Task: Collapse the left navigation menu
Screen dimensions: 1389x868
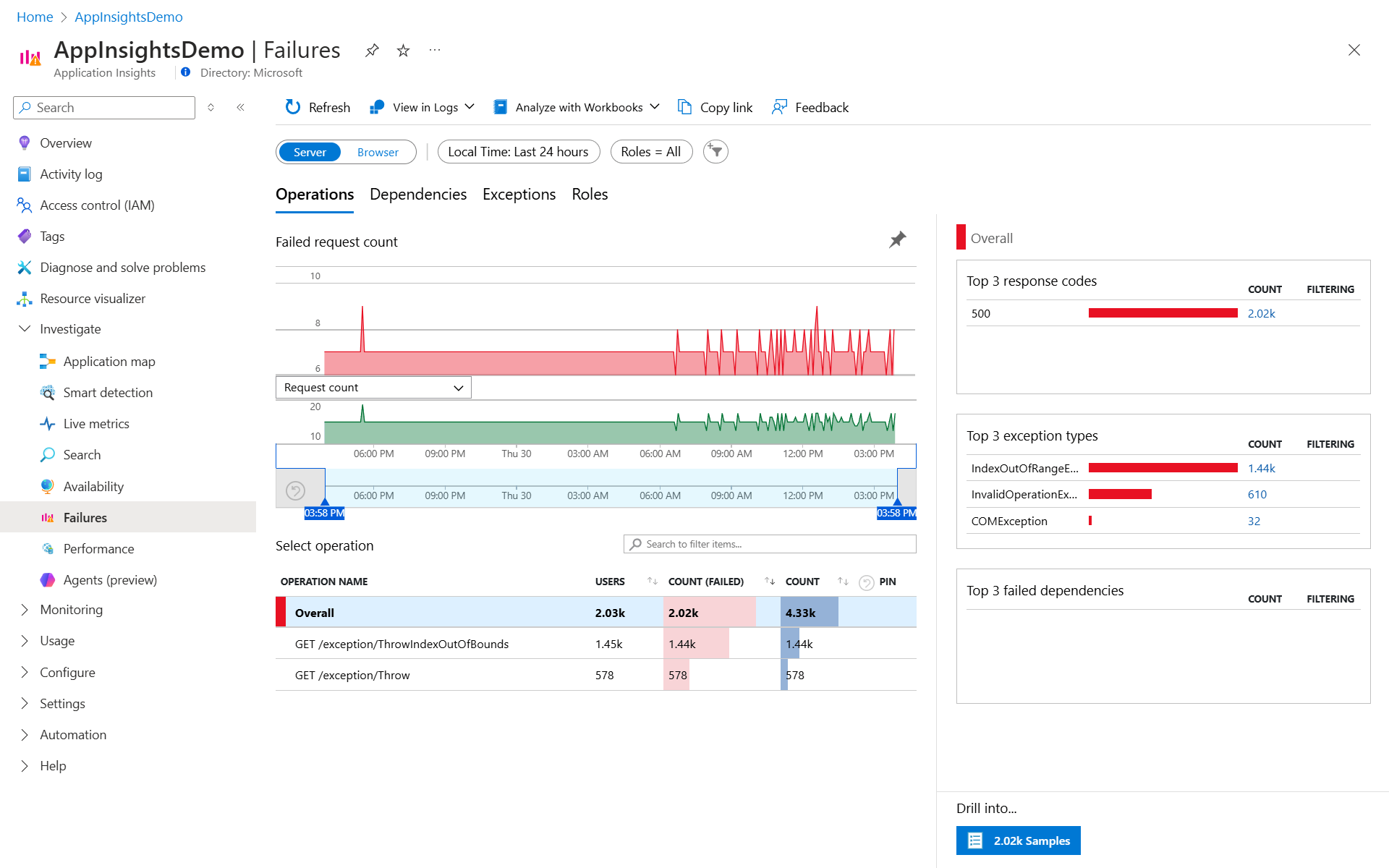Action: [240, 108]
